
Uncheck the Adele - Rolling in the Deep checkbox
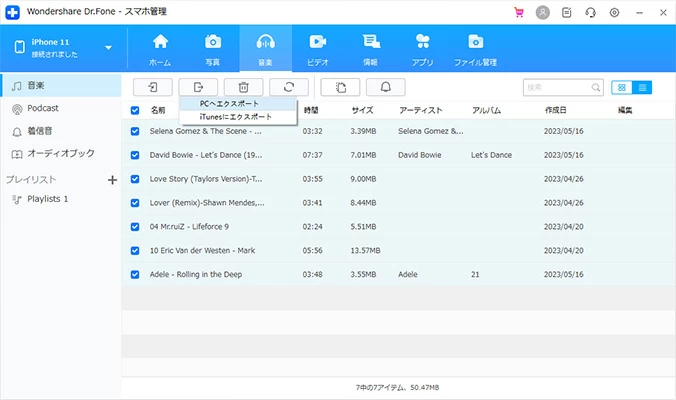(135, 273)
